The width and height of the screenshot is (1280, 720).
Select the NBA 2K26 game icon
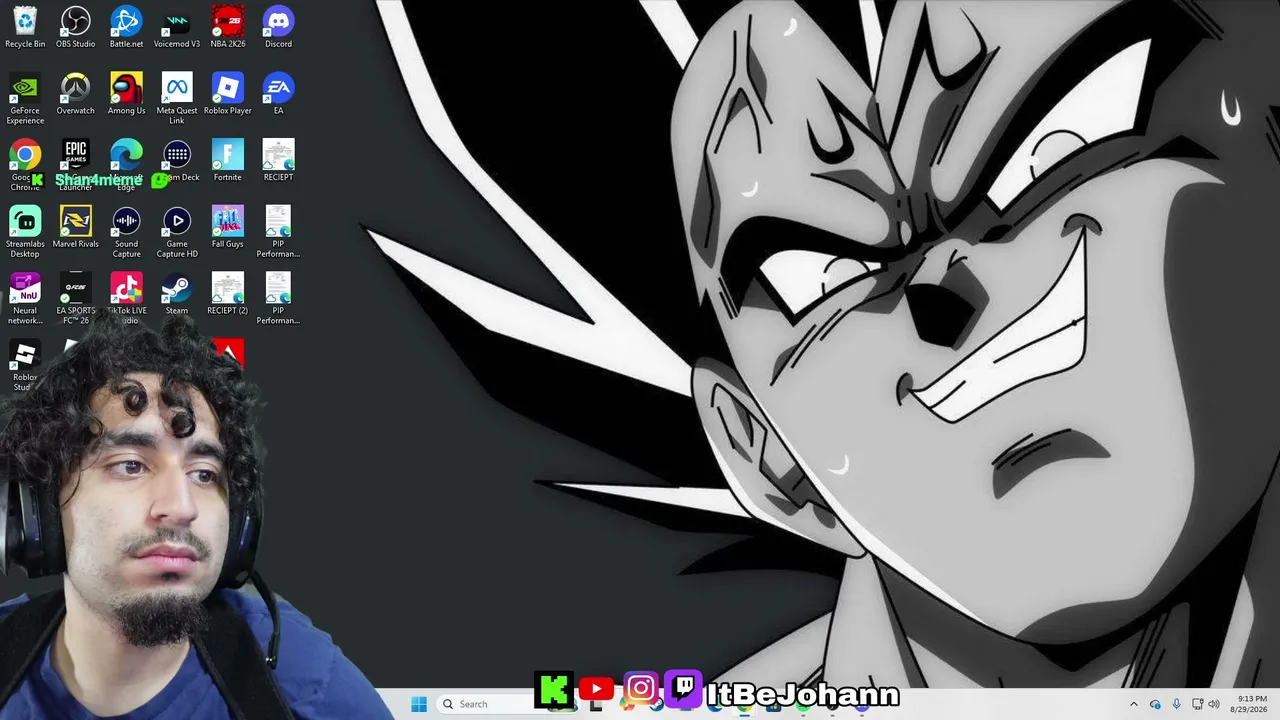click(x=228, y=27)
